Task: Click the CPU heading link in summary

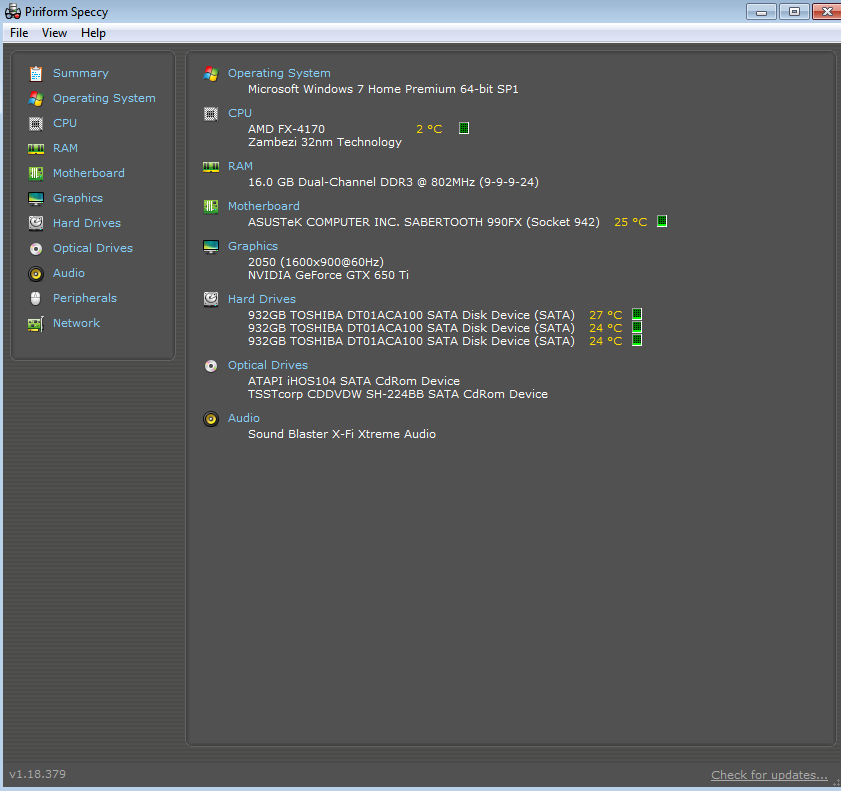Action: pyautogui.click(x=240, y=113)
